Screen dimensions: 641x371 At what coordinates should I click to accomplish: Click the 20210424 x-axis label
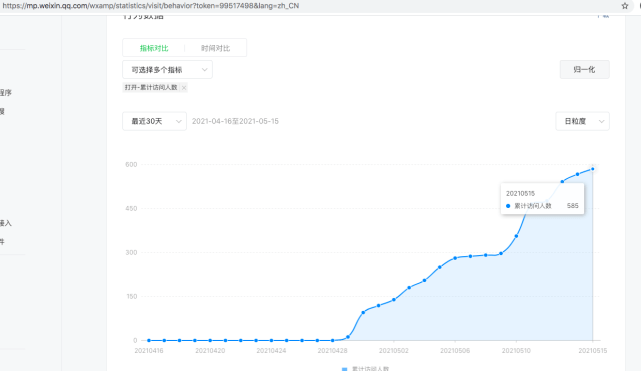point(271,351)
